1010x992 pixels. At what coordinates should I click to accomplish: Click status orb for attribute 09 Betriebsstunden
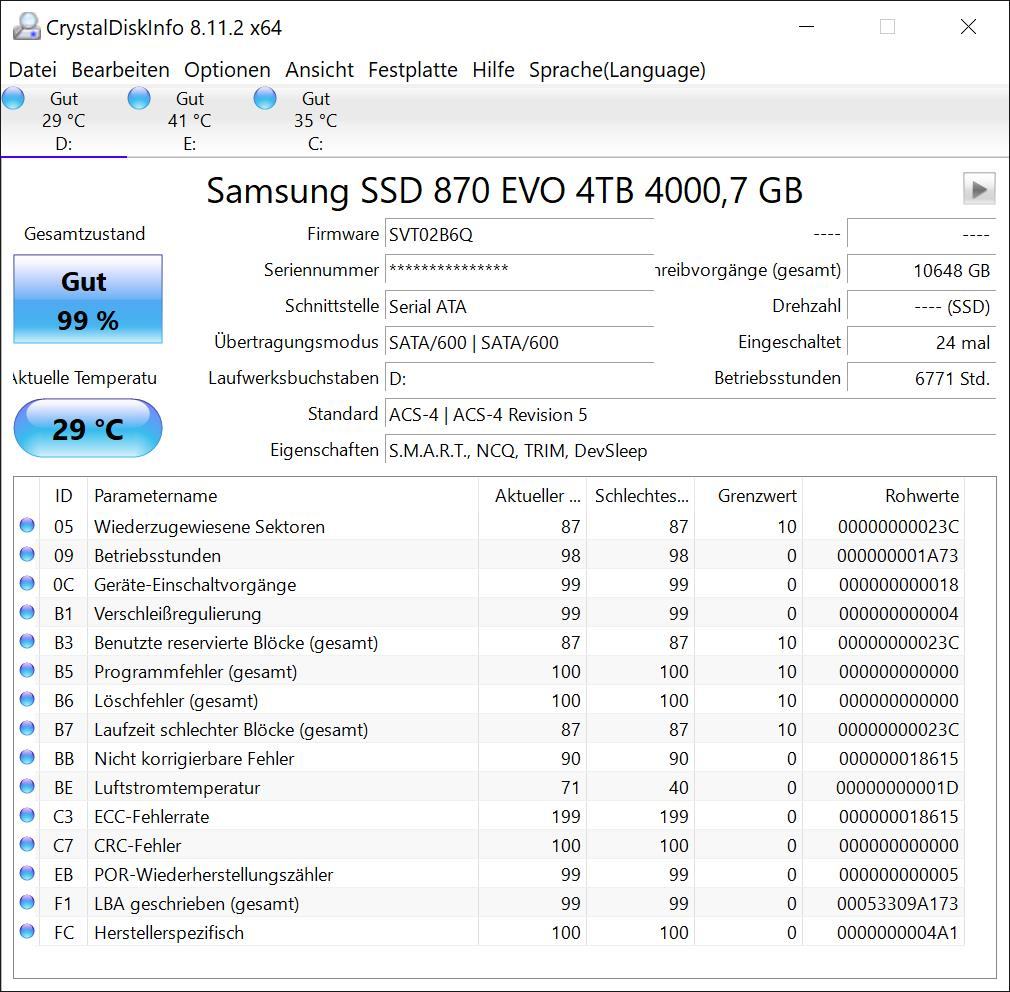coord(27,554)
